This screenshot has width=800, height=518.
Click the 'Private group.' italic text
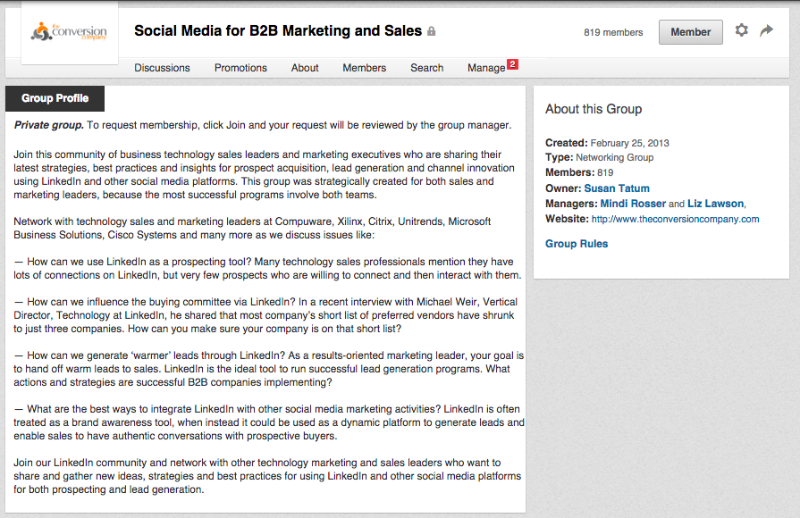[x=48, y=125]
